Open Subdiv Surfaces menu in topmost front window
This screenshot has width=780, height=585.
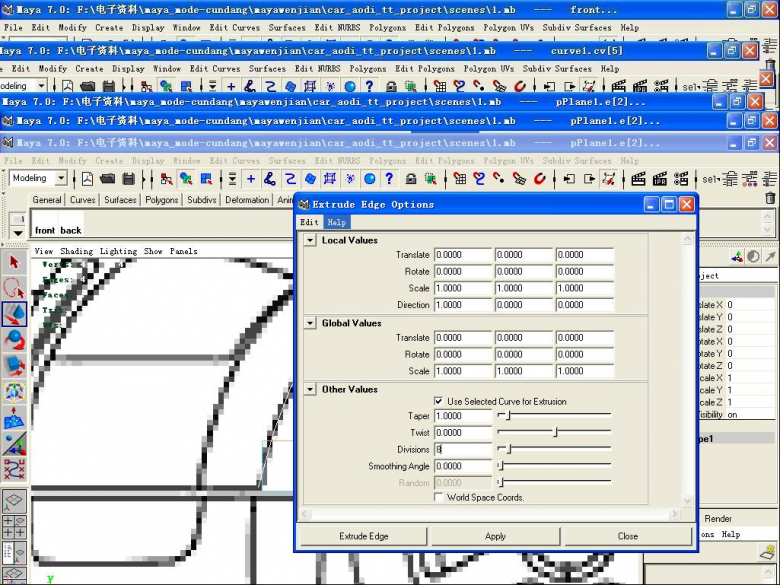click(577, 28)
